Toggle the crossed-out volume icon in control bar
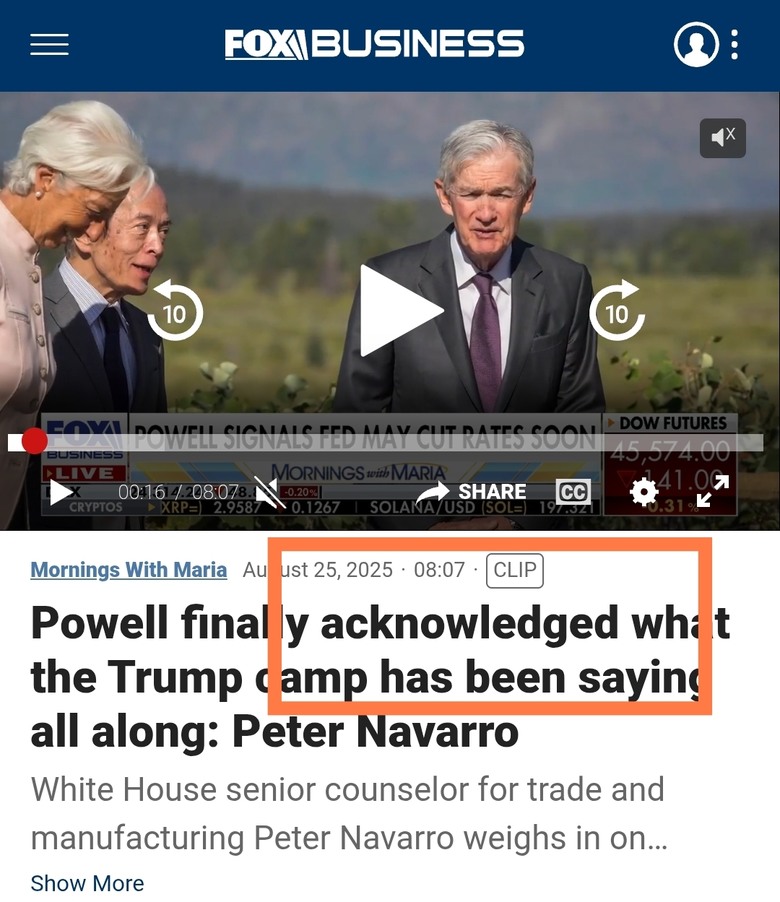This screenshot has height=902, width=780. pos(270,492)
